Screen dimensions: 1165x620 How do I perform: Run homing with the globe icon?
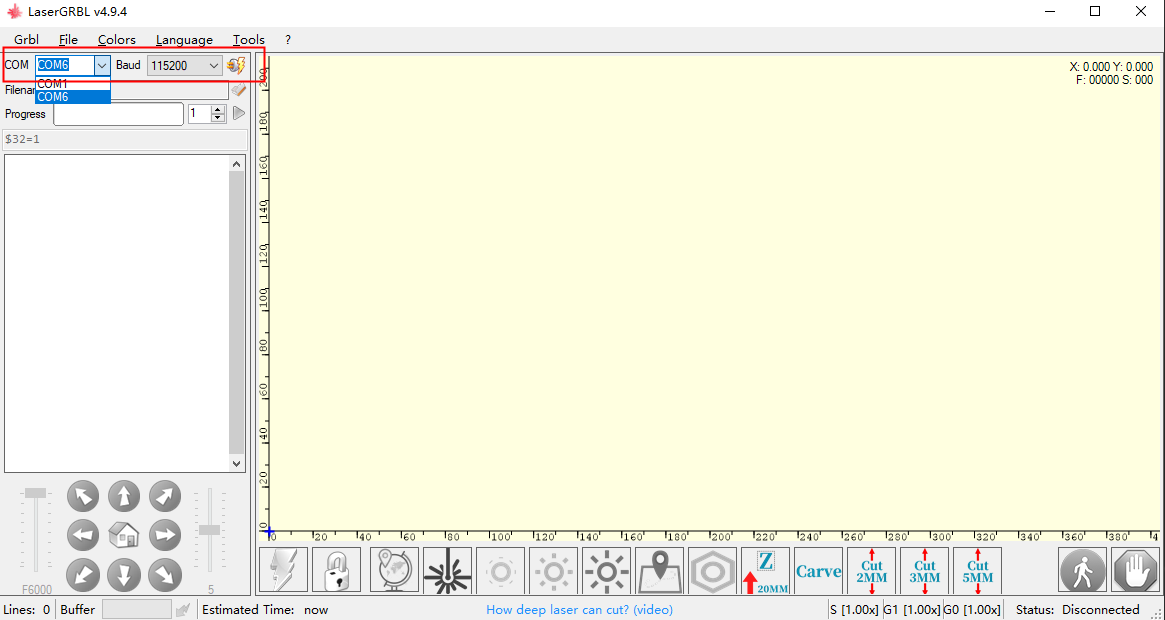[x=392, y=570]
